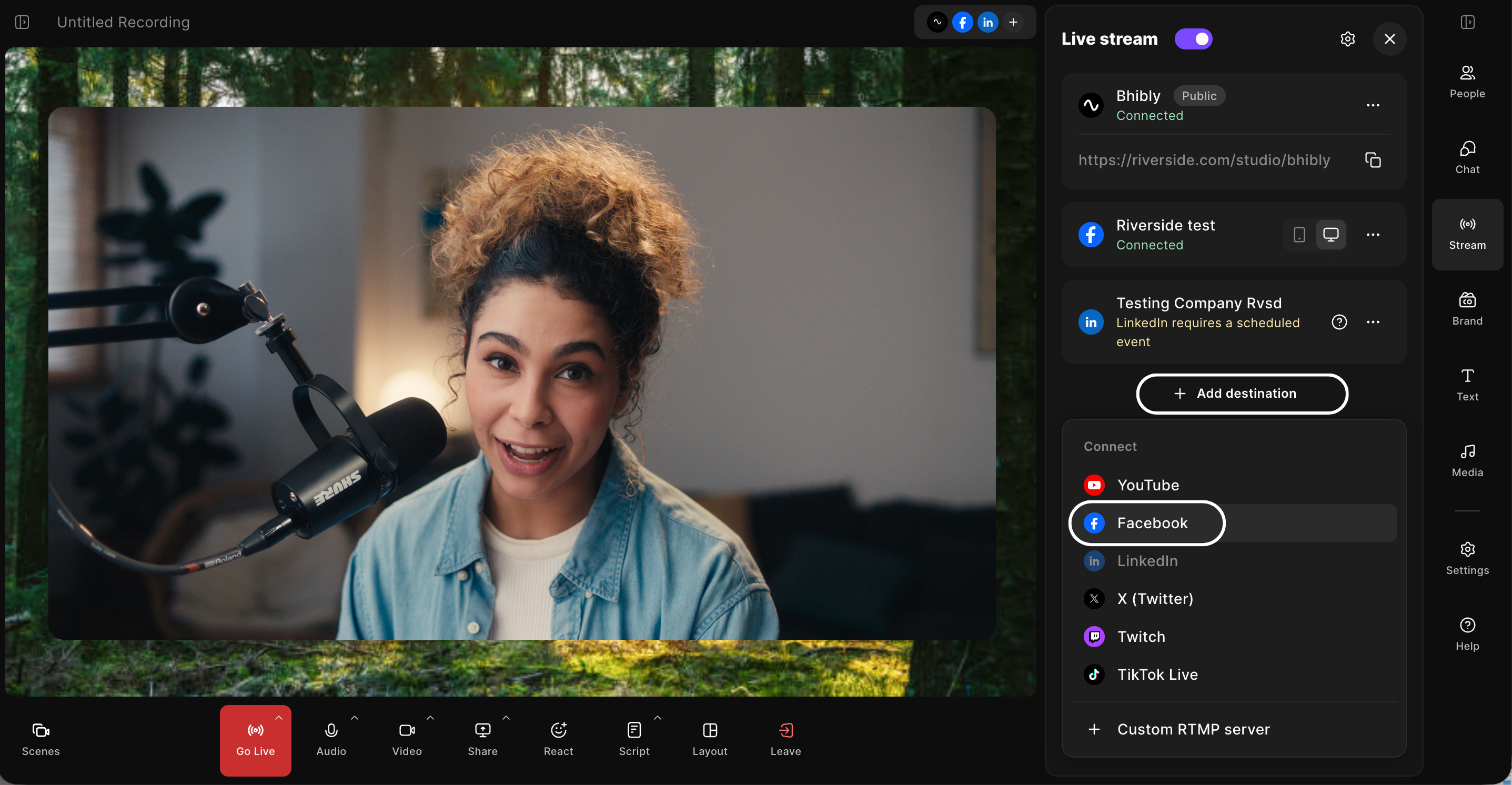Screen dimensions: 1512x785
Task: Click LinkedIn scheduled event help icon
Action: point(1339,322)
